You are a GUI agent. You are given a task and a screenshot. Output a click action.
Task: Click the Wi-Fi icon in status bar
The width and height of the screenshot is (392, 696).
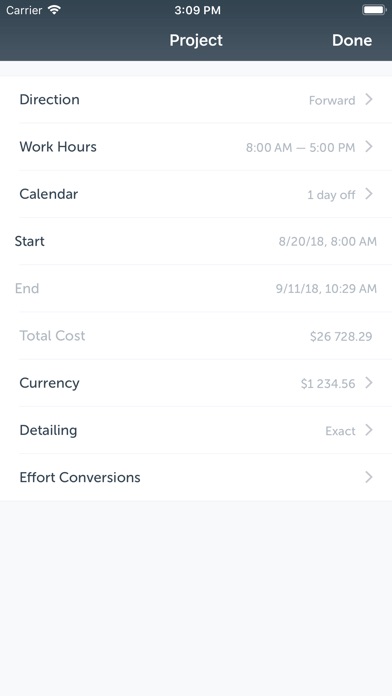[54, 10]
